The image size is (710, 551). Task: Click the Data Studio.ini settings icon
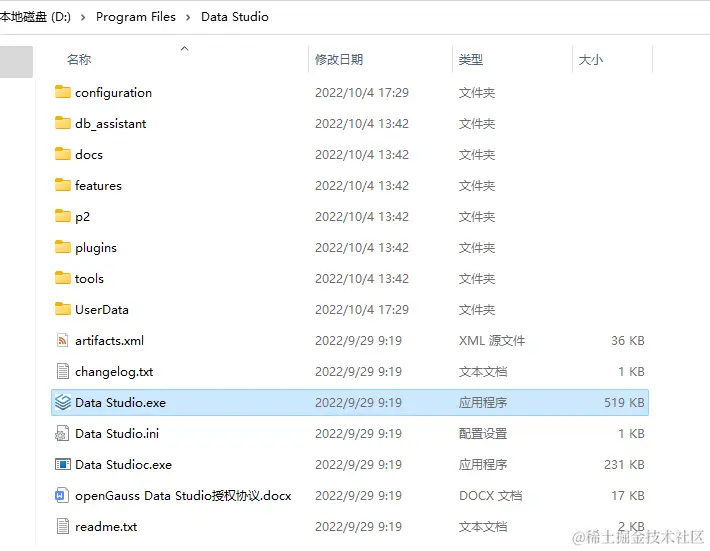pos(62,433)
